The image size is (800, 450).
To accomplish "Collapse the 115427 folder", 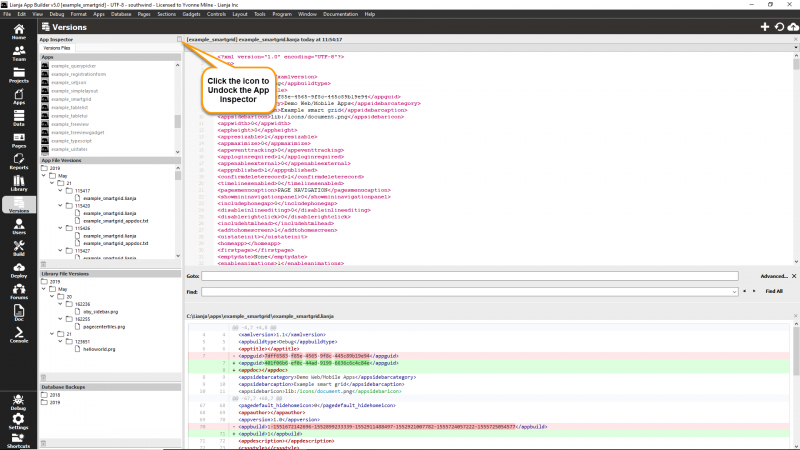I will [x=60, y=251].
